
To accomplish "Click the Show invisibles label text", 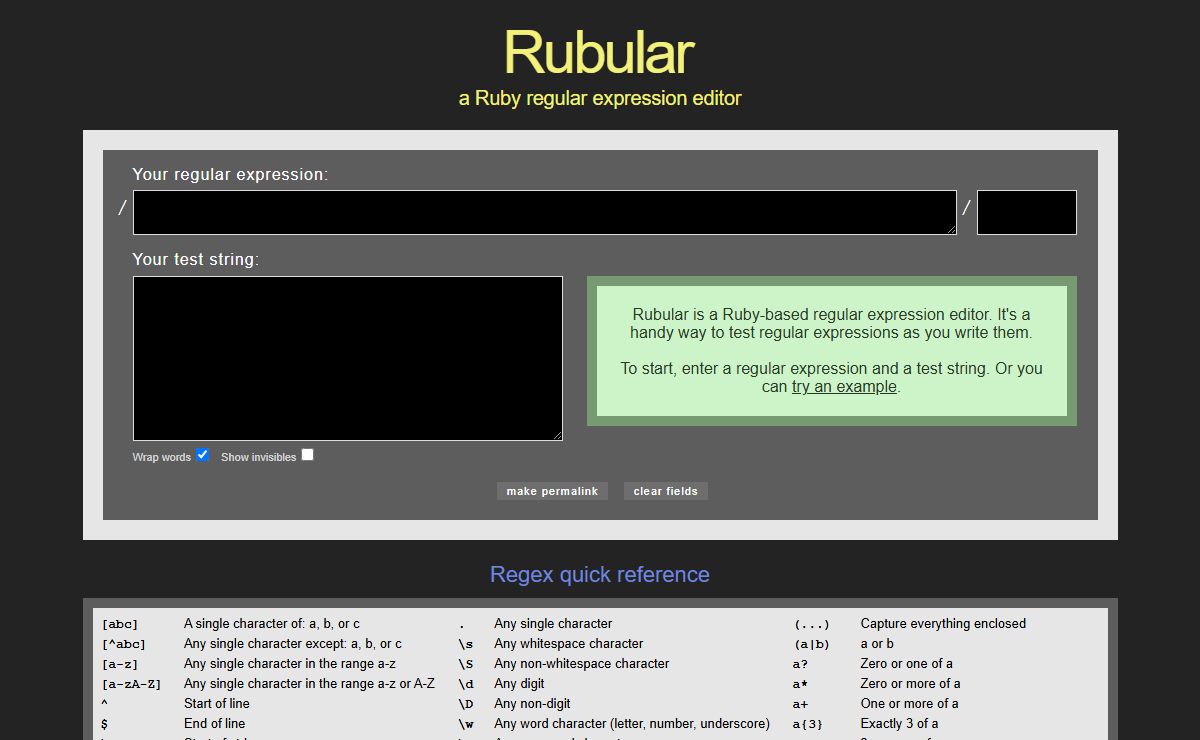I will tap(258, 457).
